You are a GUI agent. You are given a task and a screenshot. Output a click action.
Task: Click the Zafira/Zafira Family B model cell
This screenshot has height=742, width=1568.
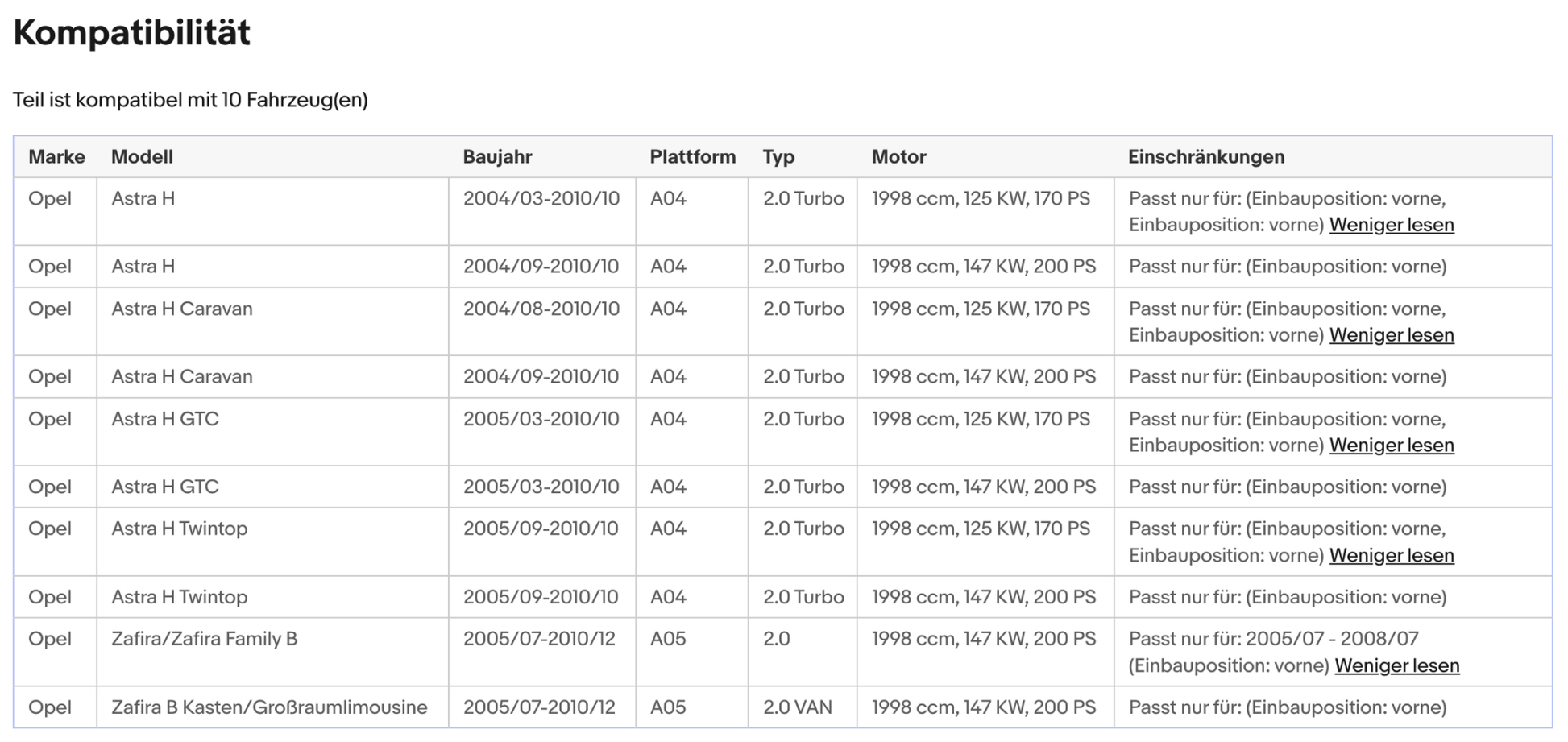click(204, 639)
